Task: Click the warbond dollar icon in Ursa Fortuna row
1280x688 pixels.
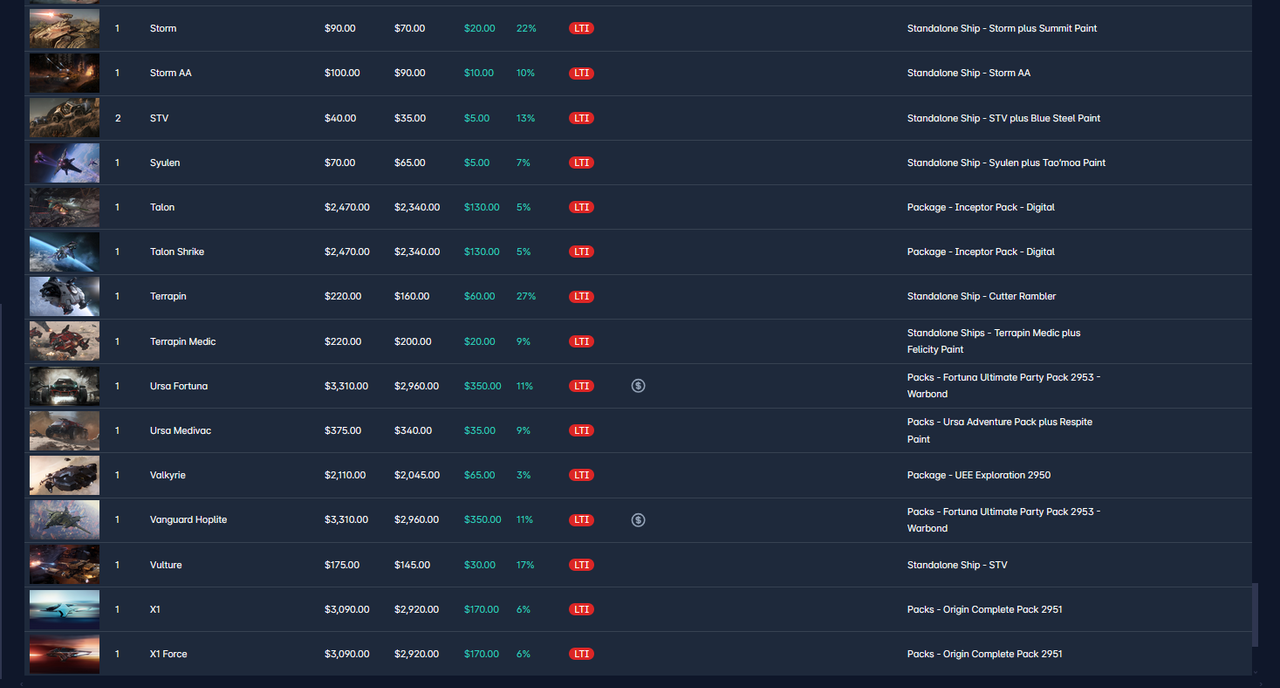Action: 638,386
